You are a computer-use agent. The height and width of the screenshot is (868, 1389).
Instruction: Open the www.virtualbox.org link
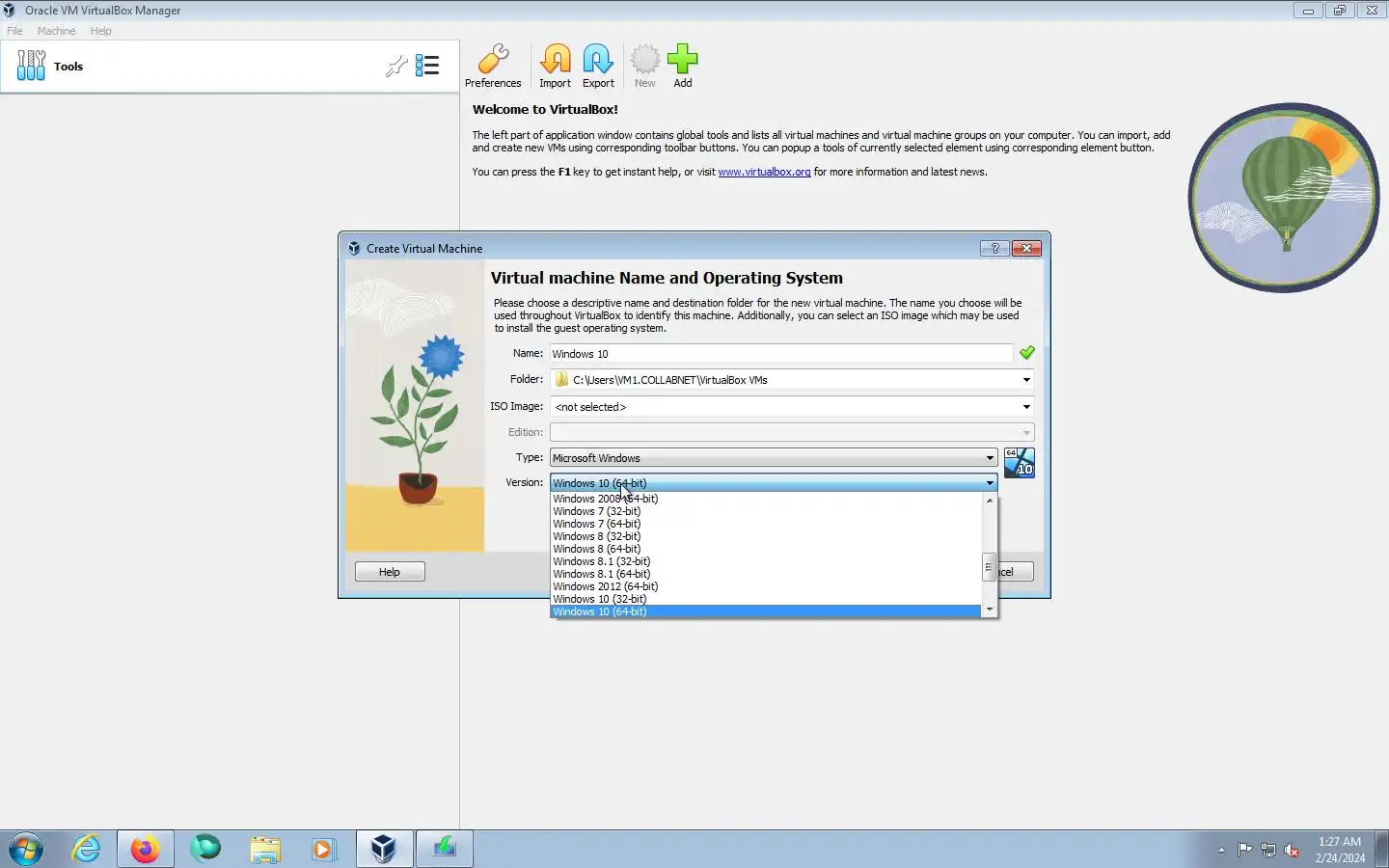[x=764, y=172]
